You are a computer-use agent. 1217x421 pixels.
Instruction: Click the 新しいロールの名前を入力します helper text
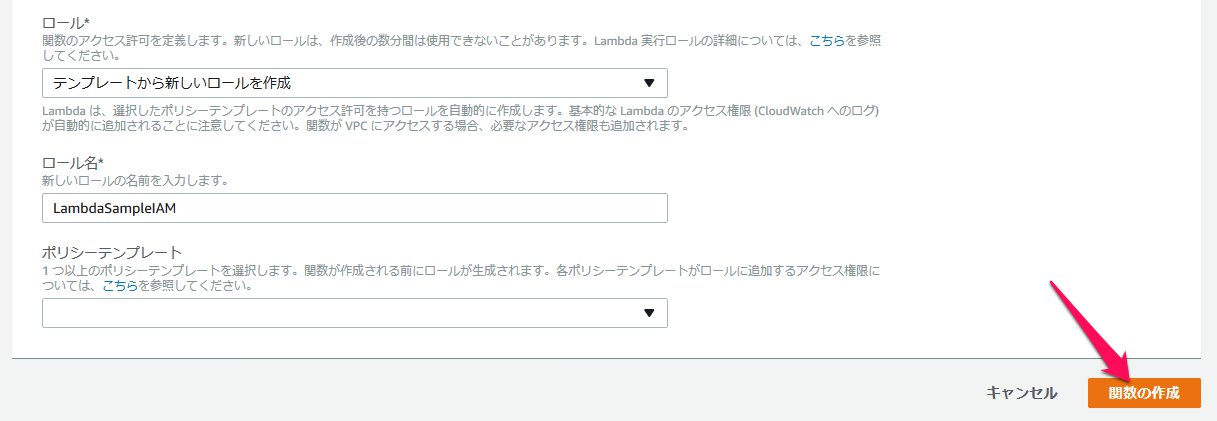coord(135,180)
